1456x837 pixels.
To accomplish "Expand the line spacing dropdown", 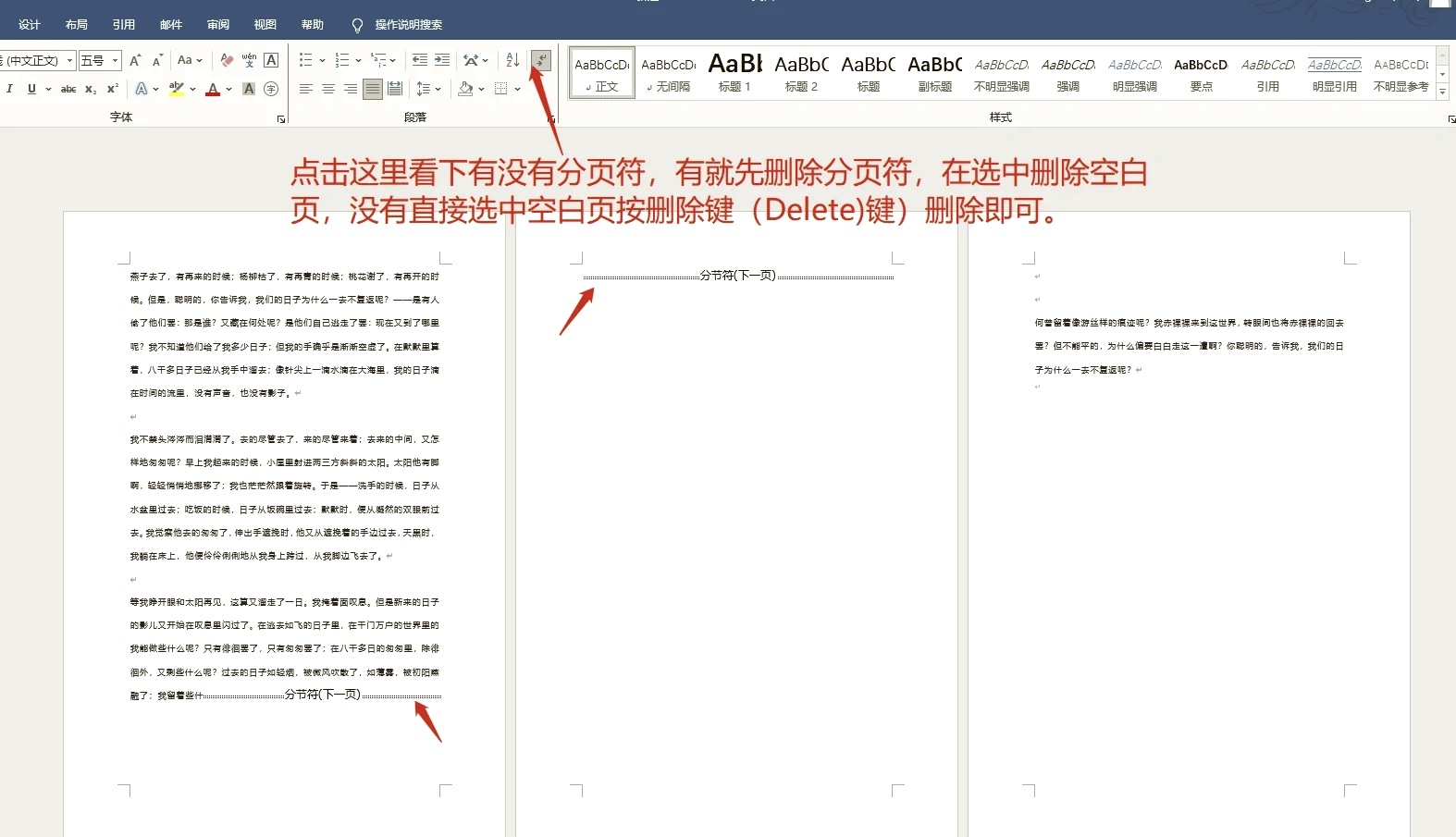I will click(x=438, y=89).
